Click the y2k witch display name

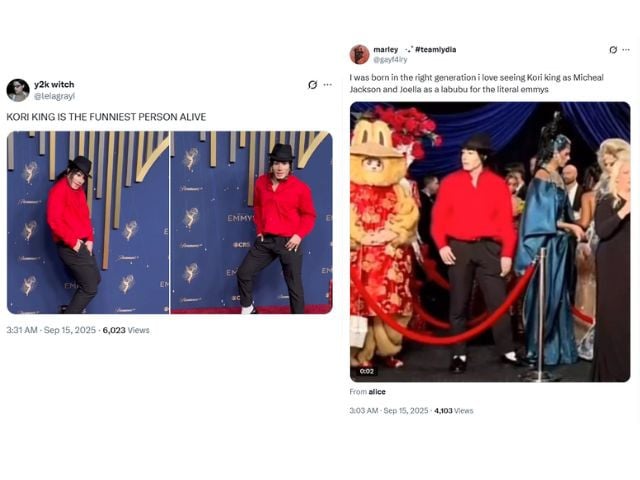54,84
